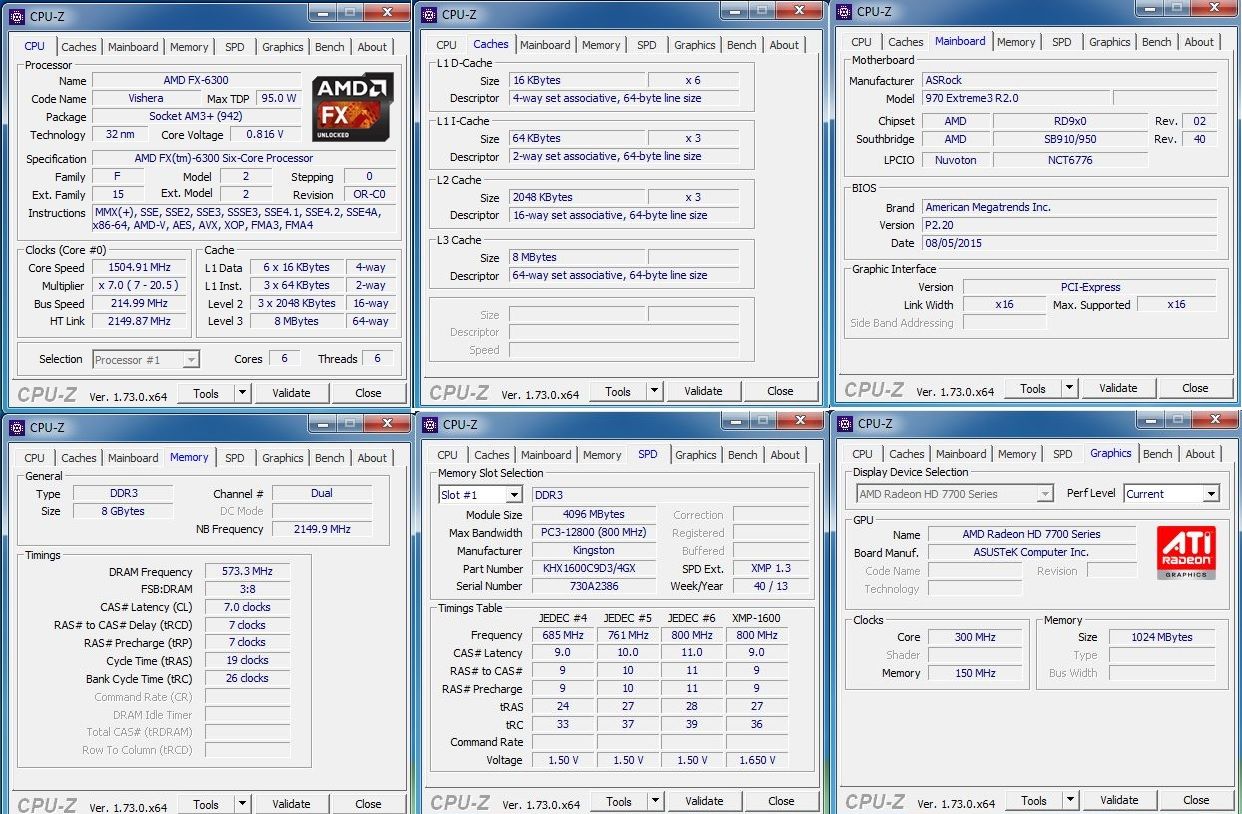Click the Serial Number value 730A2386
The image size is (1242, 814).
tap(593, 586)
